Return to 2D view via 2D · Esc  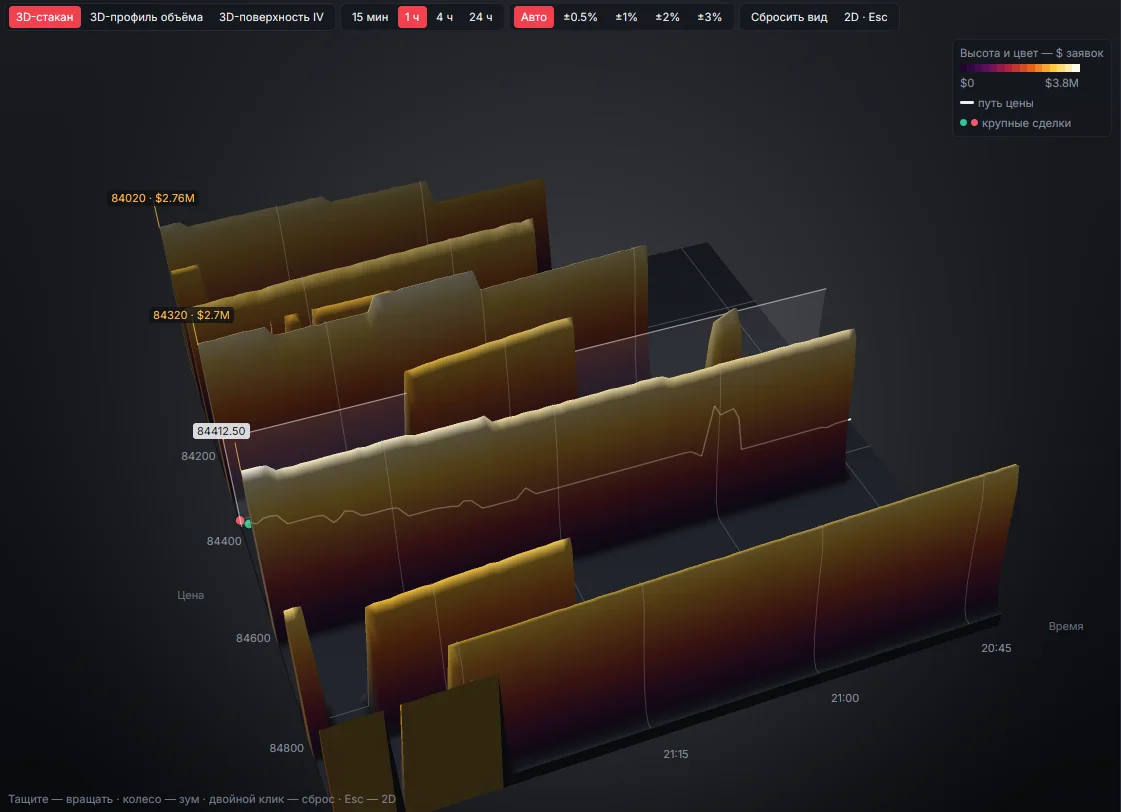[865, 17]
